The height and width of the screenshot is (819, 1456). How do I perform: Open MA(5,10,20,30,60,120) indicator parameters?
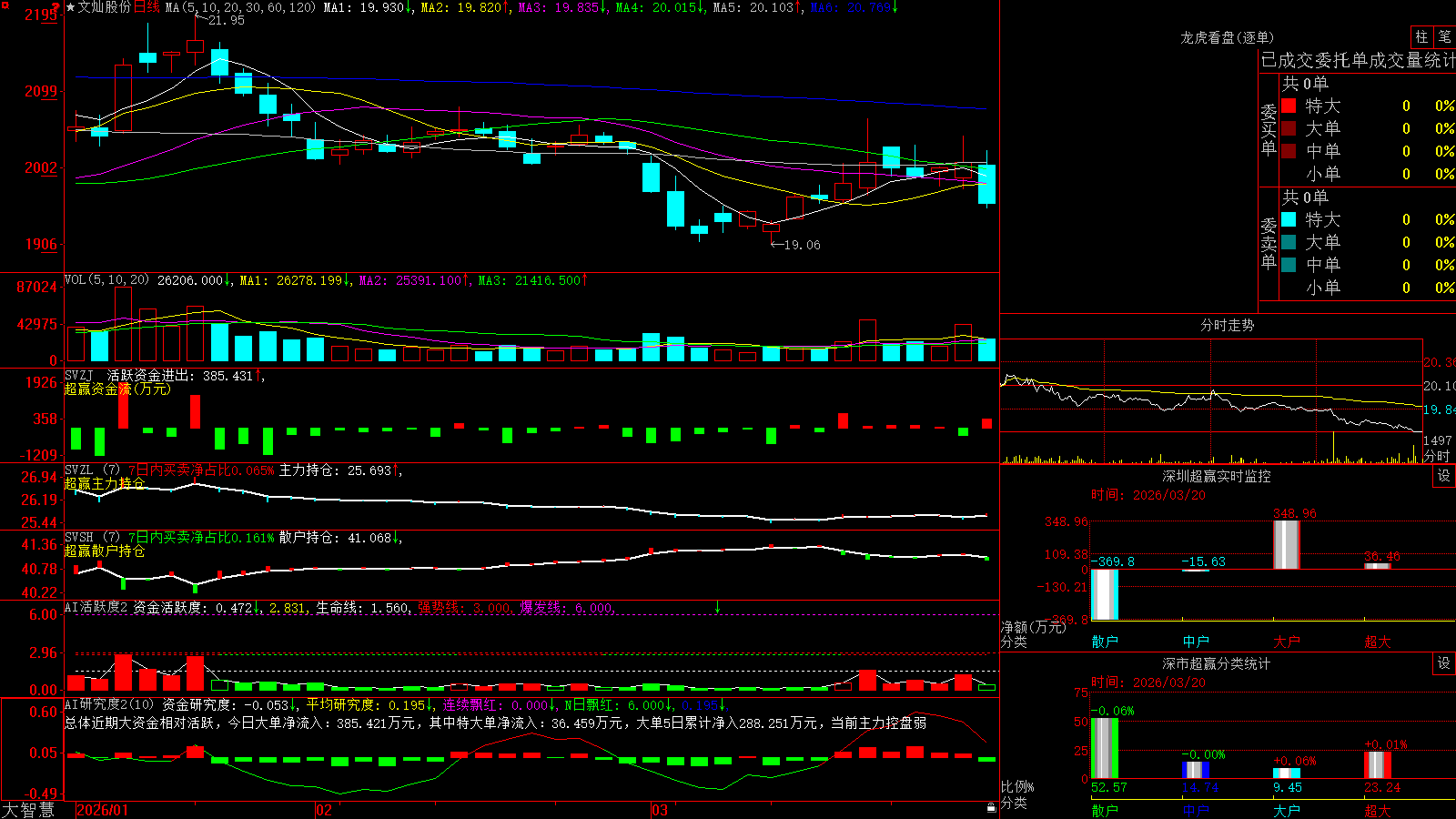tap(240, 7)
